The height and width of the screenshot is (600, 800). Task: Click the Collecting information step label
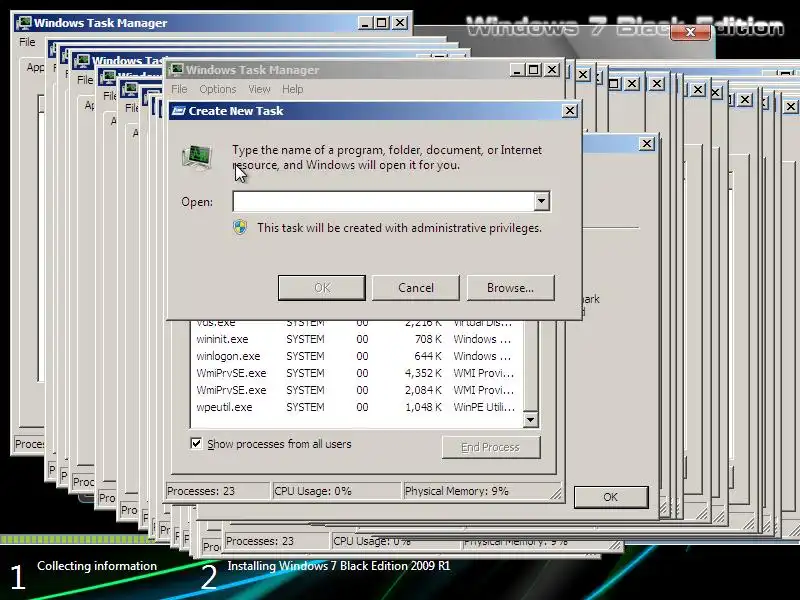pyautogui.click(x=97, y=566)
